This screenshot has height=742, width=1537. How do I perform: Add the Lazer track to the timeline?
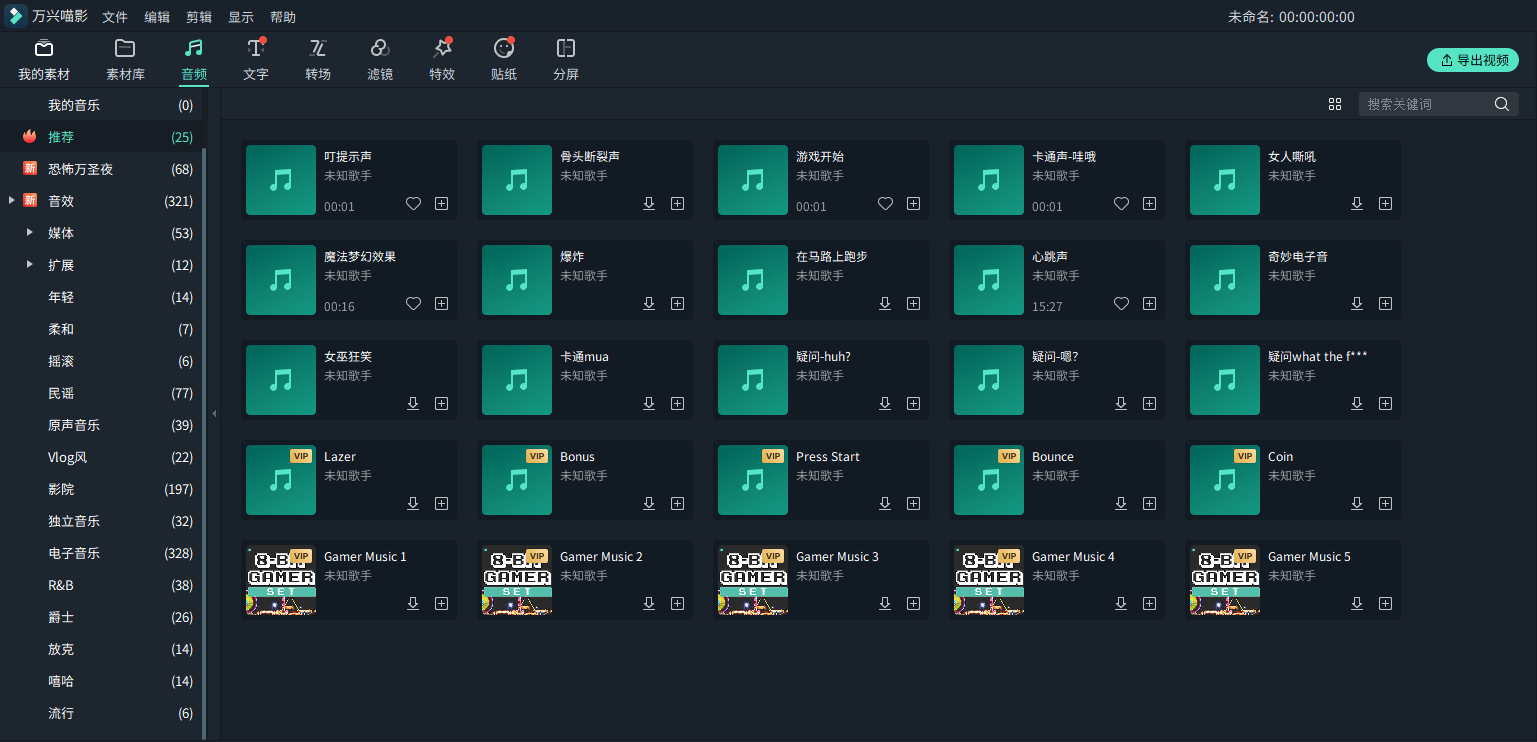point(441,503)
